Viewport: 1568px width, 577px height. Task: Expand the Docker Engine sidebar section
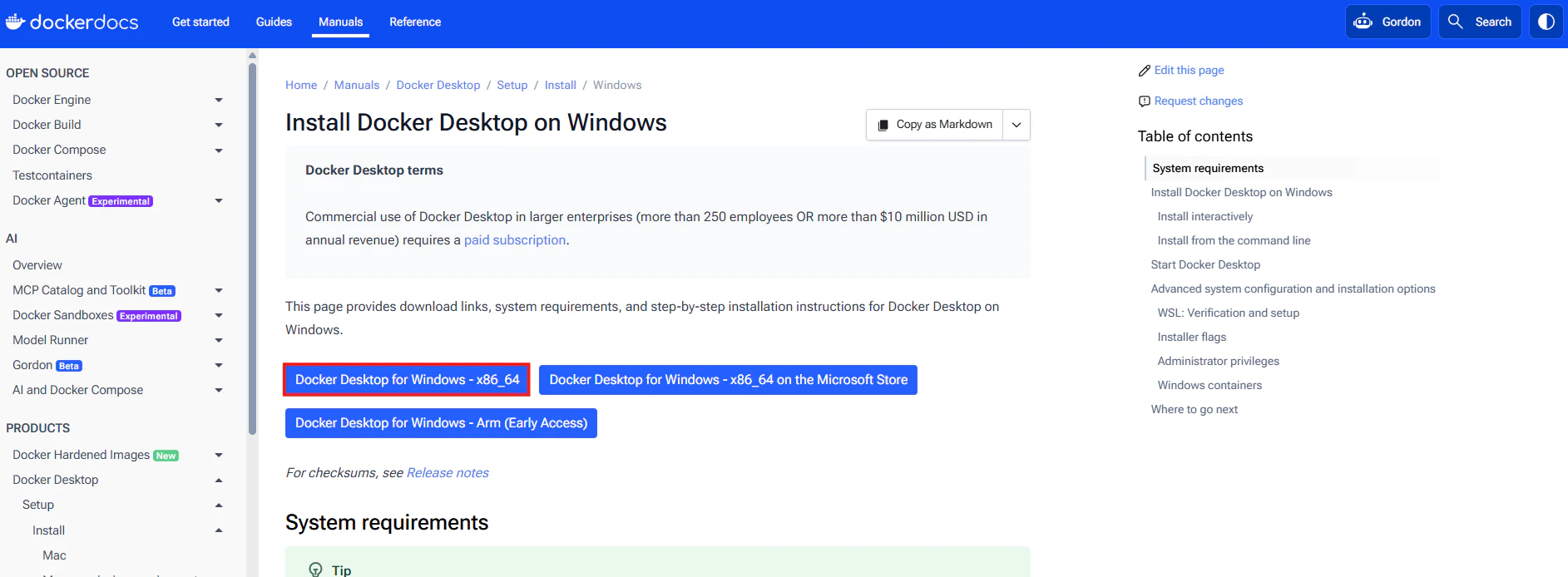click(x=219, y=100)
